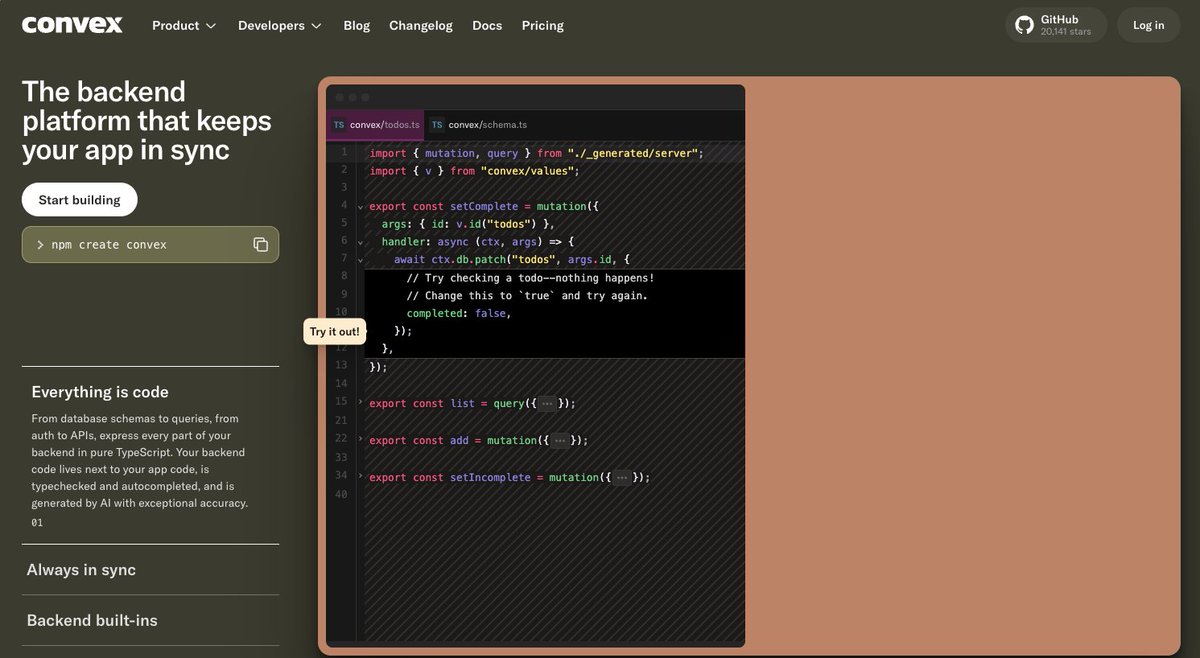Click the TS icon on schema.ts tab
The width and height of the screenshot is (1200, 658).
pyautogui.click(x=437, y=125)
